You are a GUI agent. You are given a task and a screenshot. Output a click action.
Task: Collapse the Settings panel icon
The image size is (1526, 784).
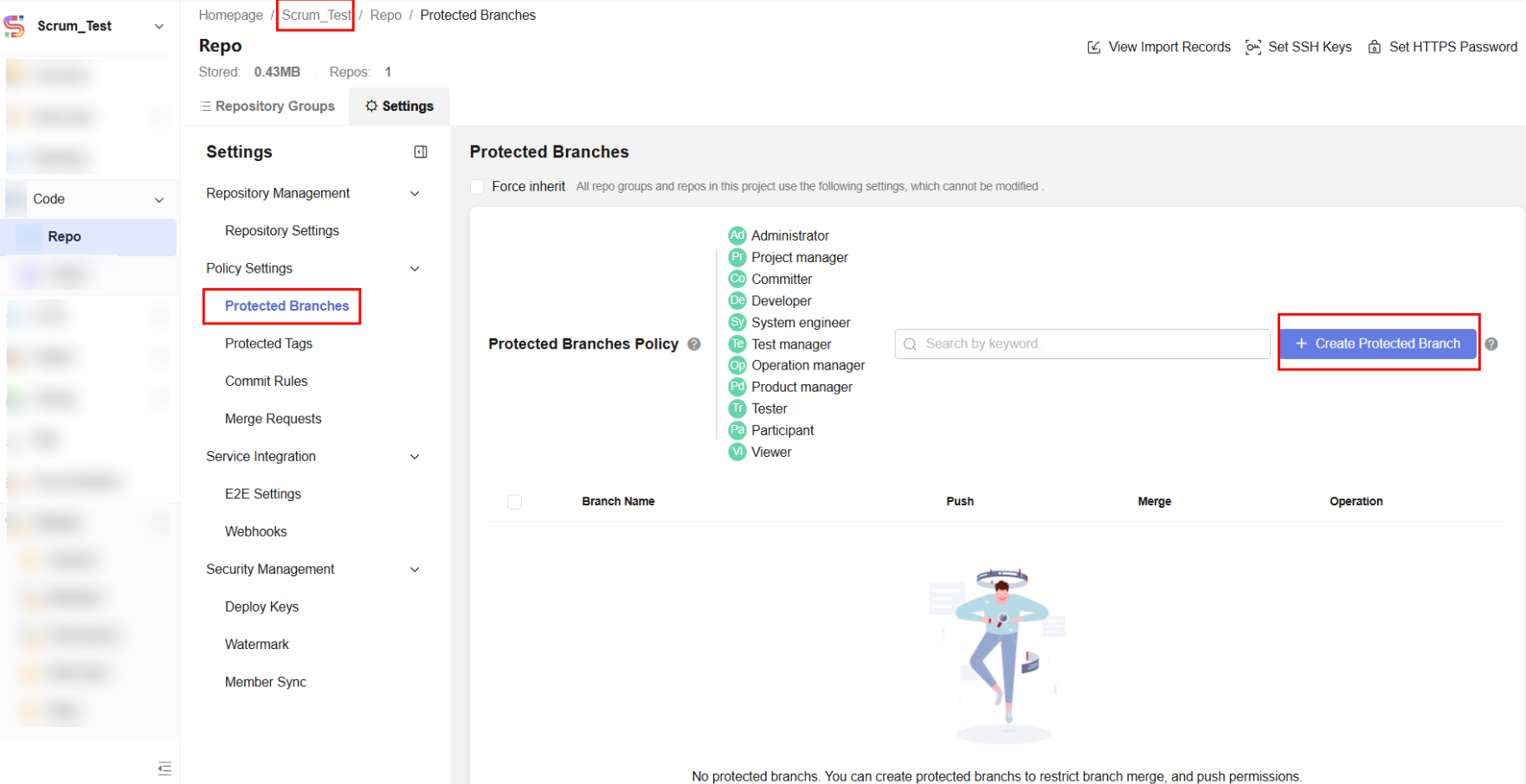421,152
